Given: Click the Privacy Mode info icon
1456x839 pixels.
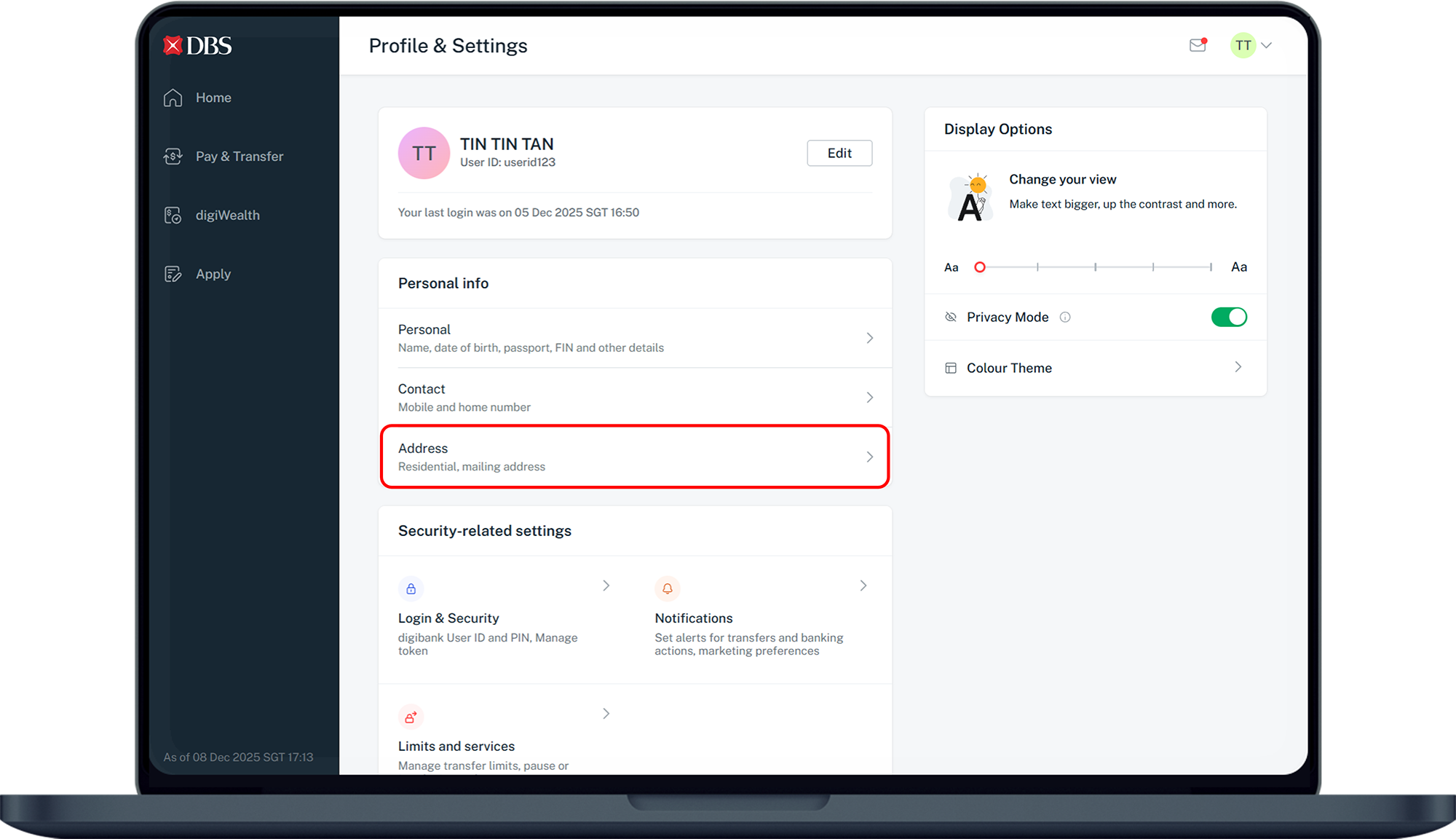Looking at the screenshot, I should click(1065, 318).
